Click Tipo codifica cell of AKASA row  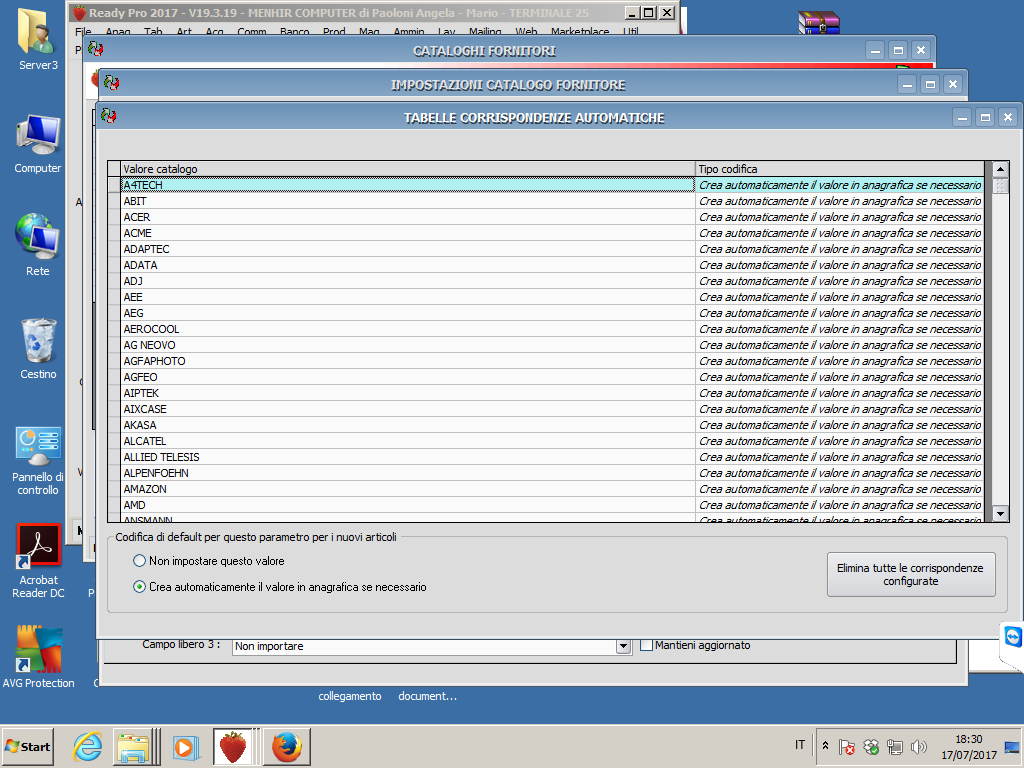pyautogui.click(x=840, y=425)
